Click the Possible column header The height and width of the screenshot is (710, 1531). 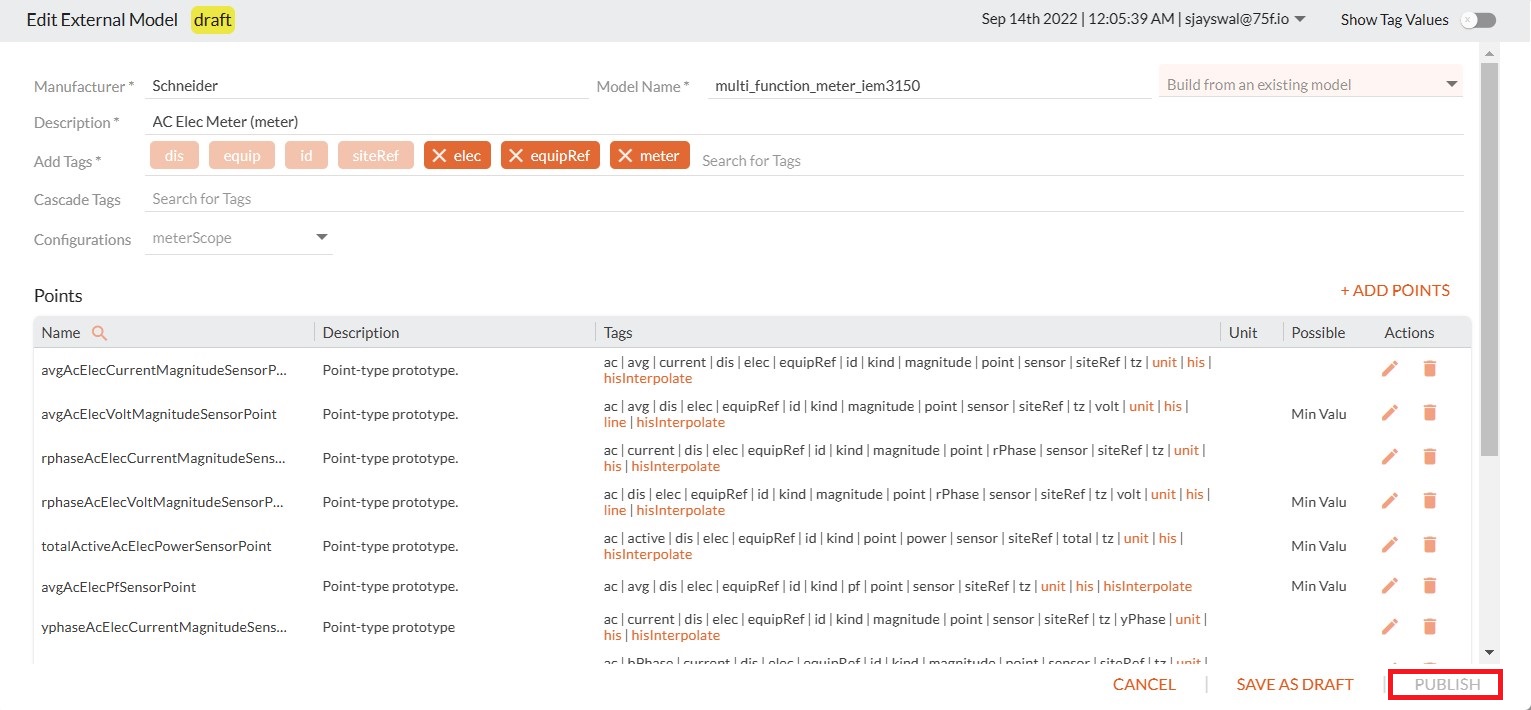(x=1318, y=333)
